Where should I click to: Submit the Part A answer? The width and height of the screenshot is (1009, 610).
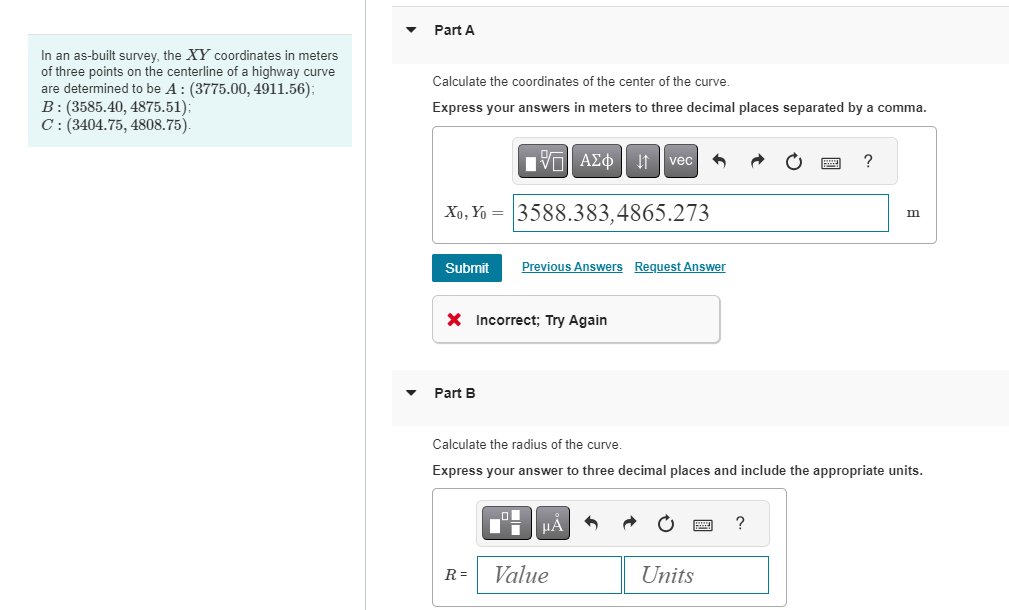(466, 267)
